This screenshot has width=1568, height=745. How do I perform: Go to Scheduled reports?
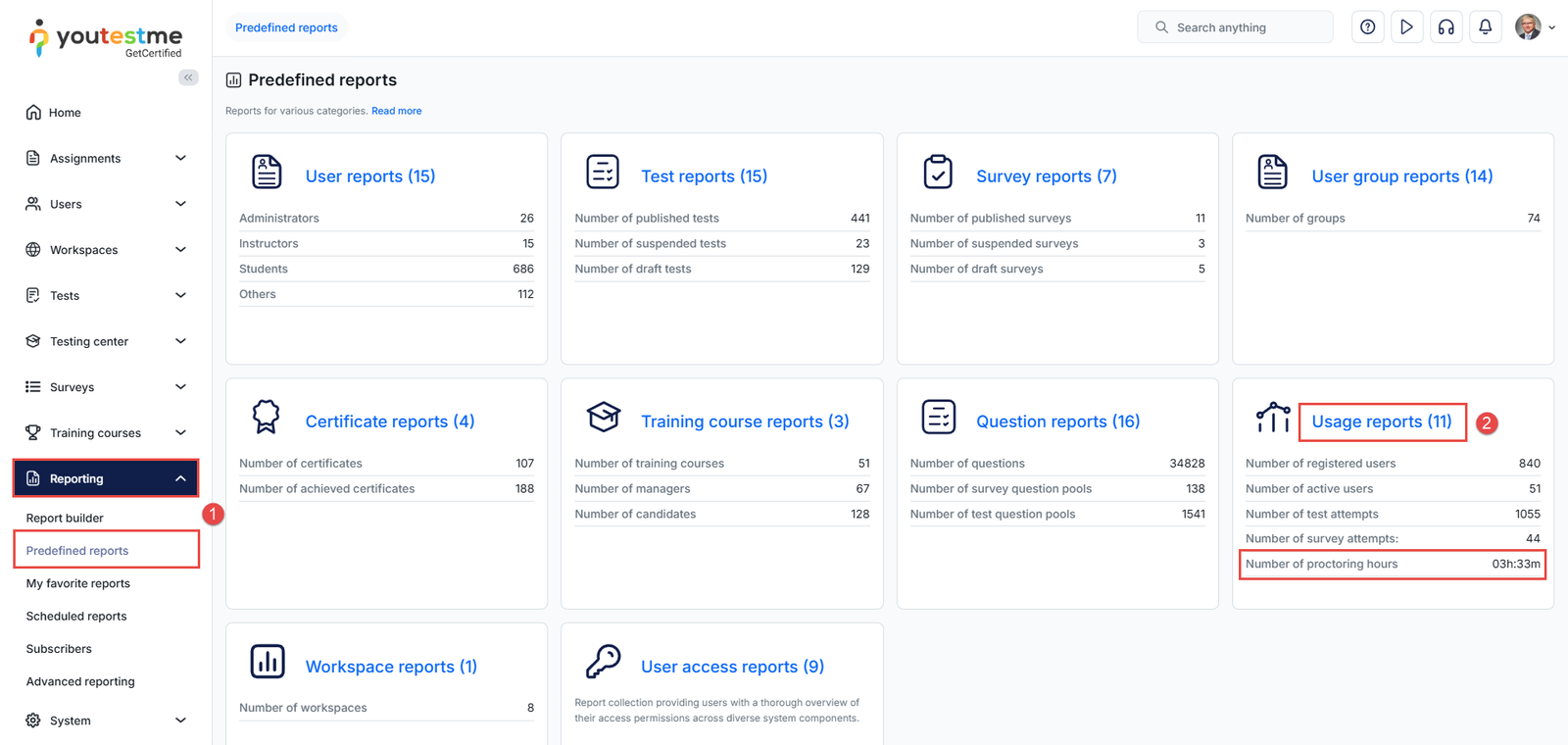(x=76, y=617)
